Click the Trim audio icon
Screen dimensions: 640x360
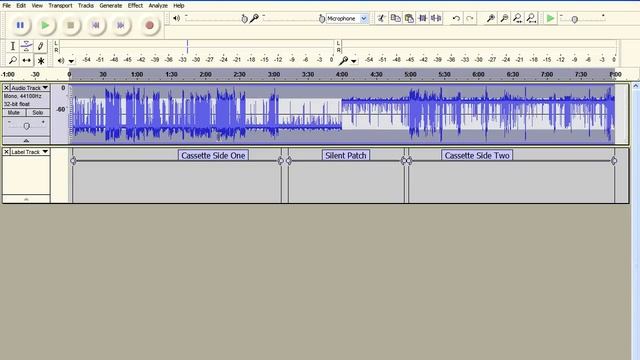(x=423, y=18)
